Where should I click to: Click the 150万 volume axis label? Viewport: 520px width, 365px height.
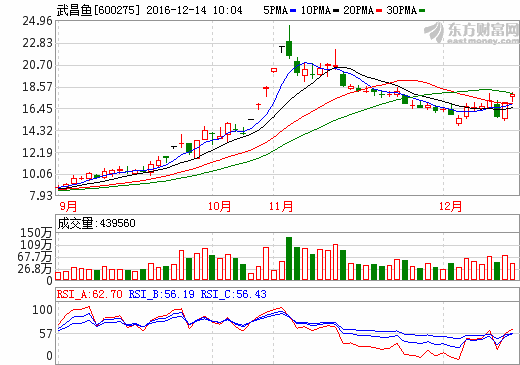36,233
